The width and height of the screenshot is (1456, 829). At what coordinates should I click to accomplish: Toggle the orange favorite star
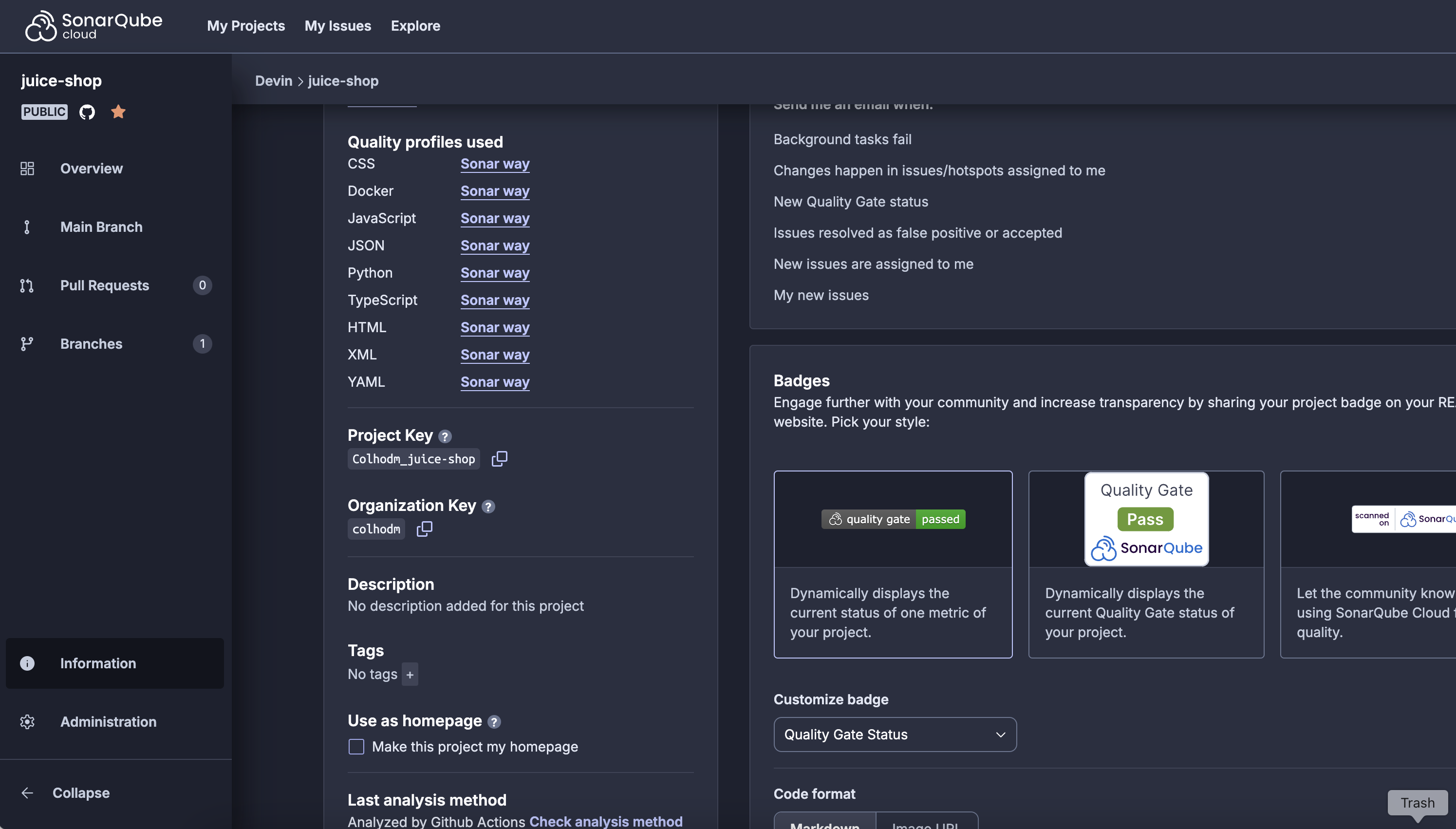pos(118,112)
